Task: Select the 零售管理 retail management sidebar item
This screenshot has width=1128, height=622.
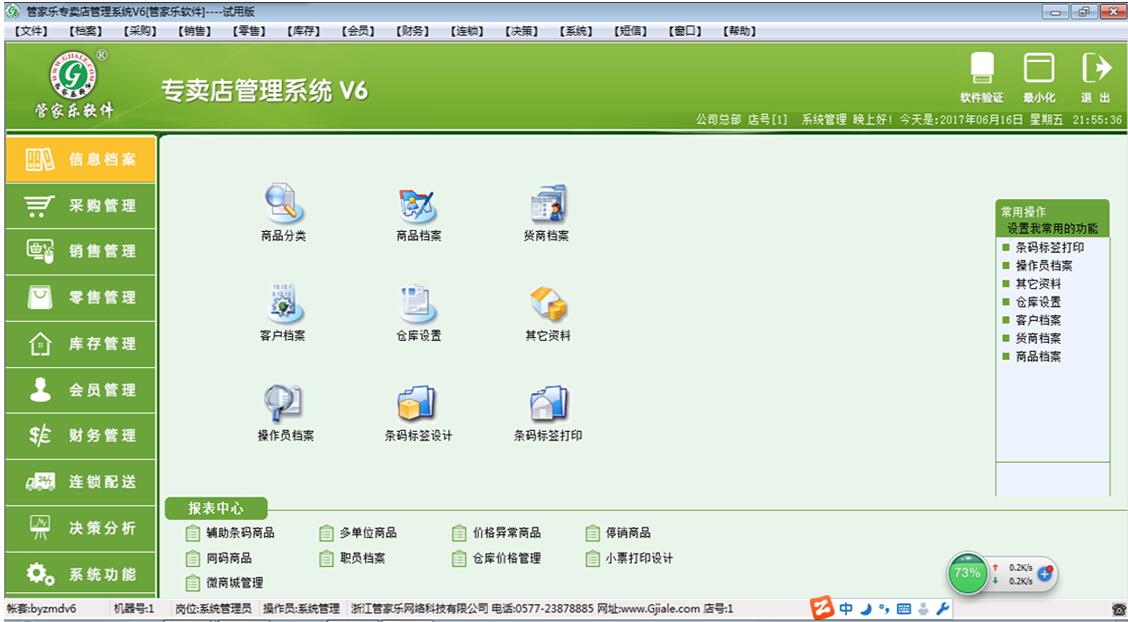Action: point(80,297)
